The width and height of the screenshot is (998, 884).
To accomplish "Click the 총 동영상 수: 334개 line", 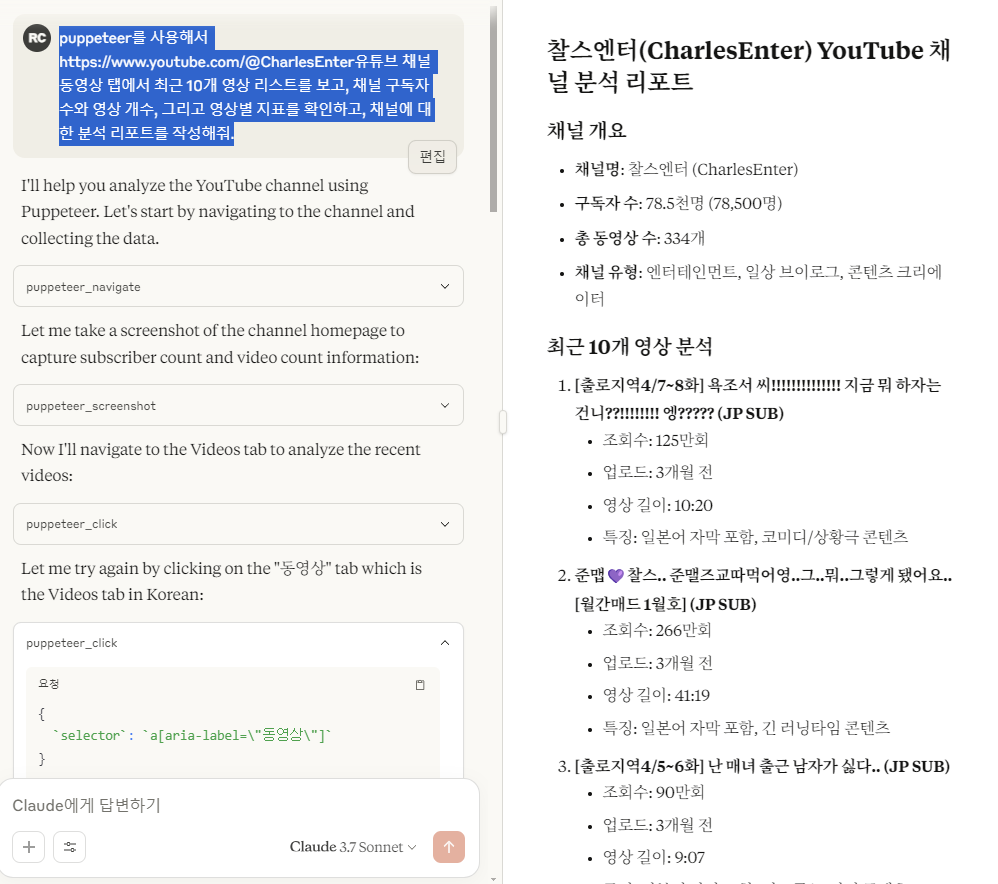I will [640, 238].
